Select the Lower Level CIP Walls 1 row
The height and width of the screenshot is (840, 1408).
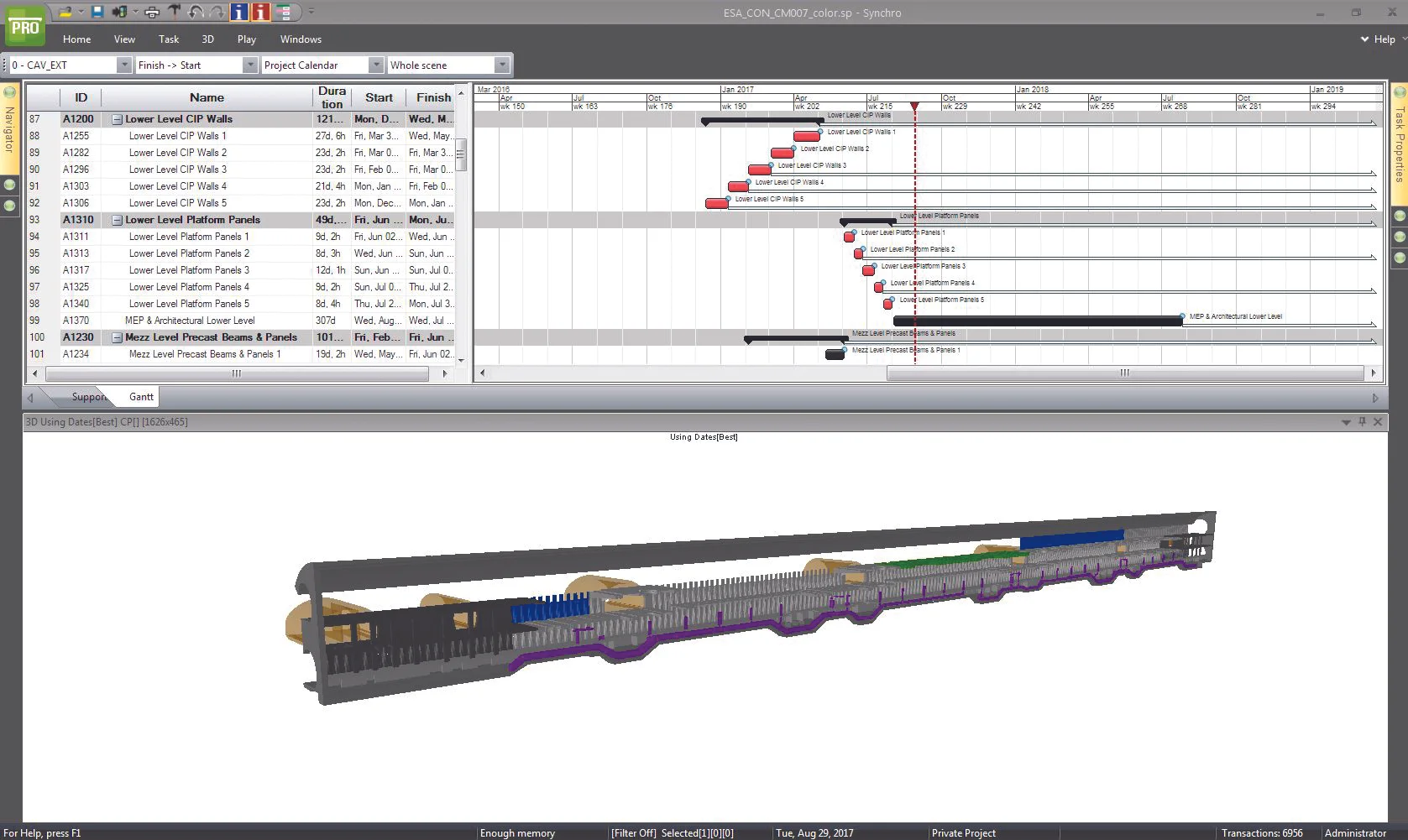[241, 136]
